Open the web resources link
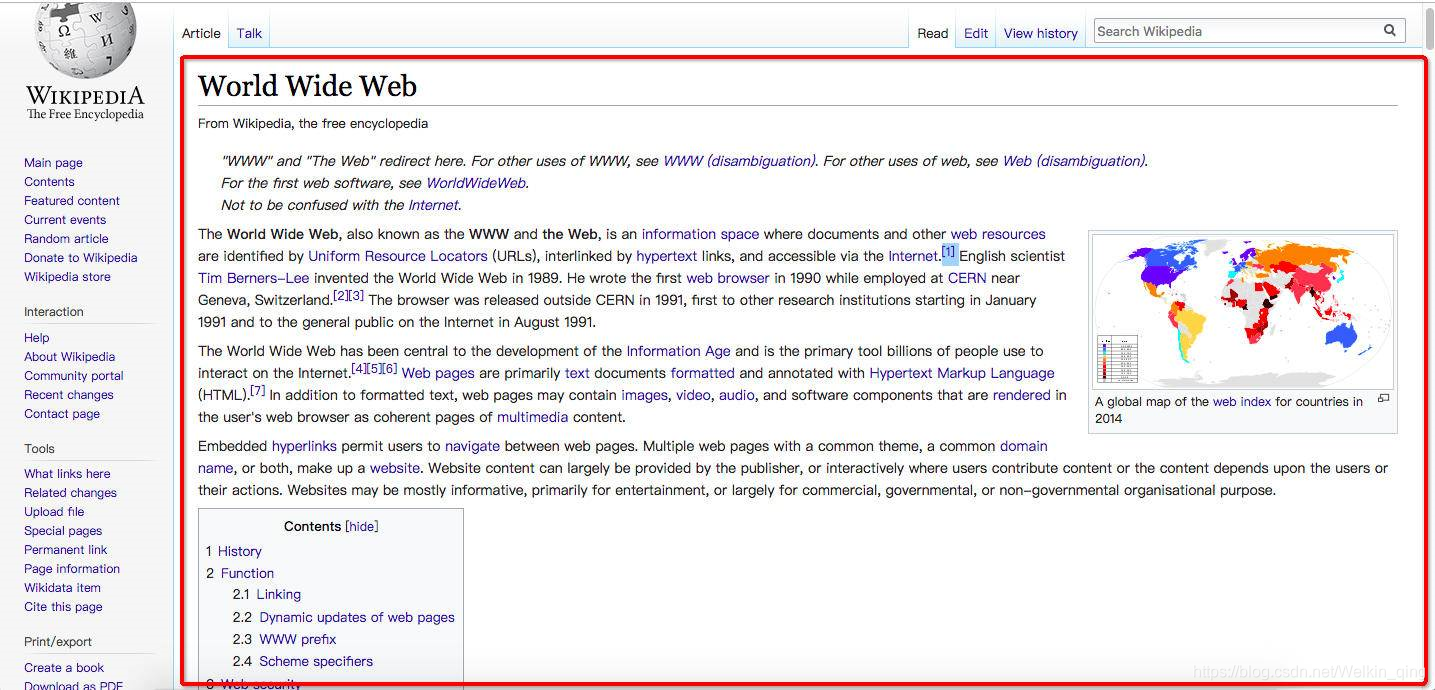Screen dimensions: 1435x690 coord(998,234)
